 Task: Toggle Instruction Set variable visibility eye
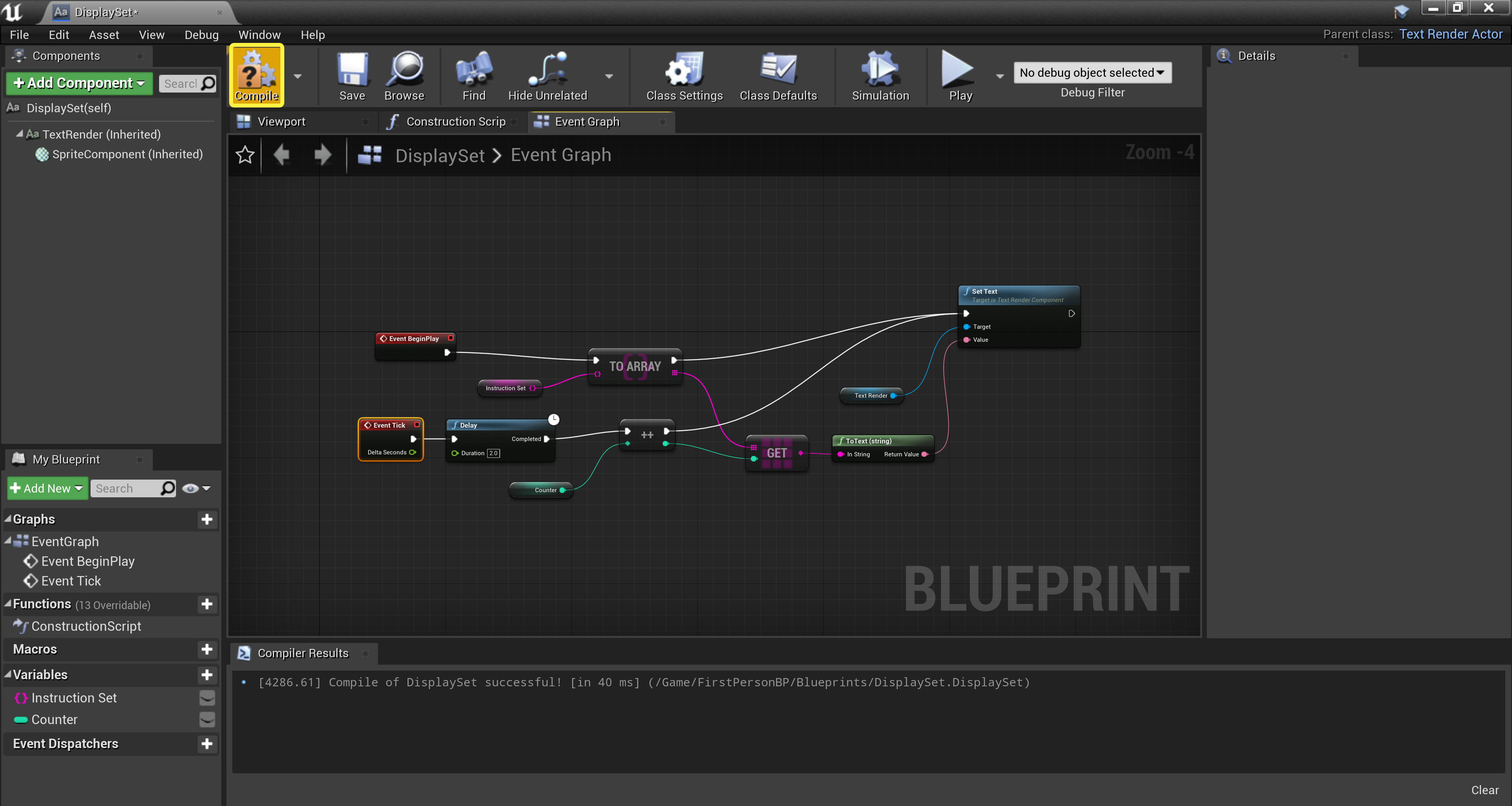207,697
